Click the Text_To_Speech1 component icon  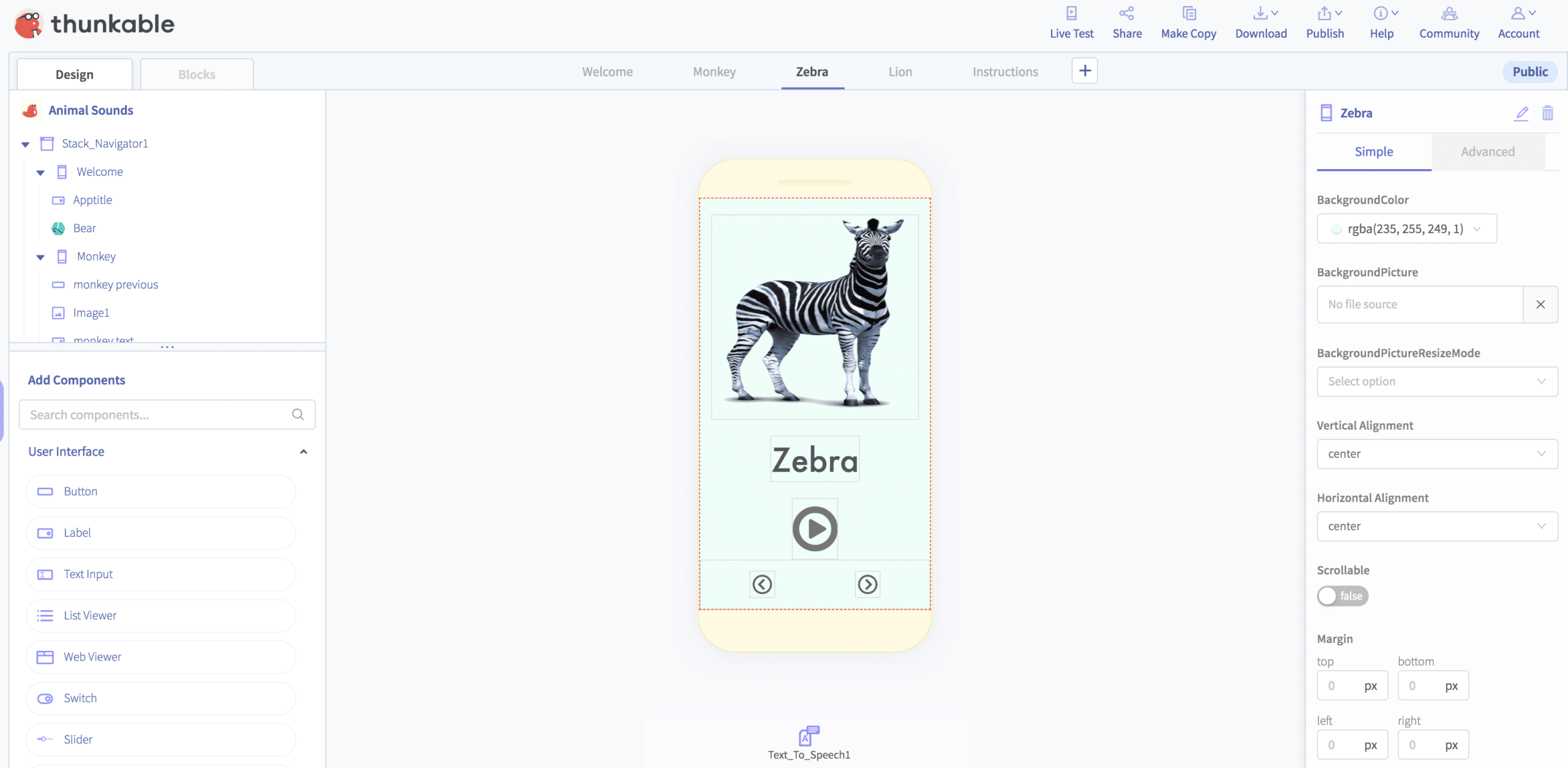810,733
